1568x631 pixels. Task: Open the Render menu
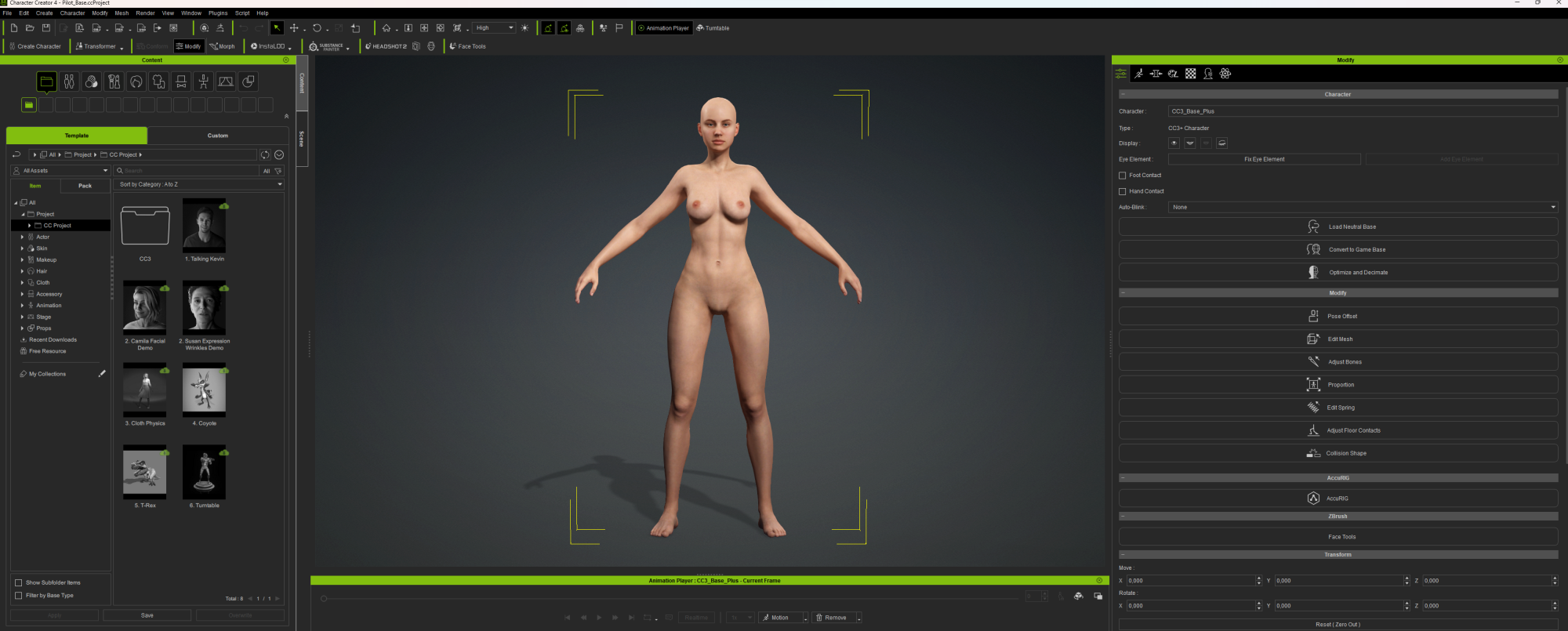tap(145, 13)
